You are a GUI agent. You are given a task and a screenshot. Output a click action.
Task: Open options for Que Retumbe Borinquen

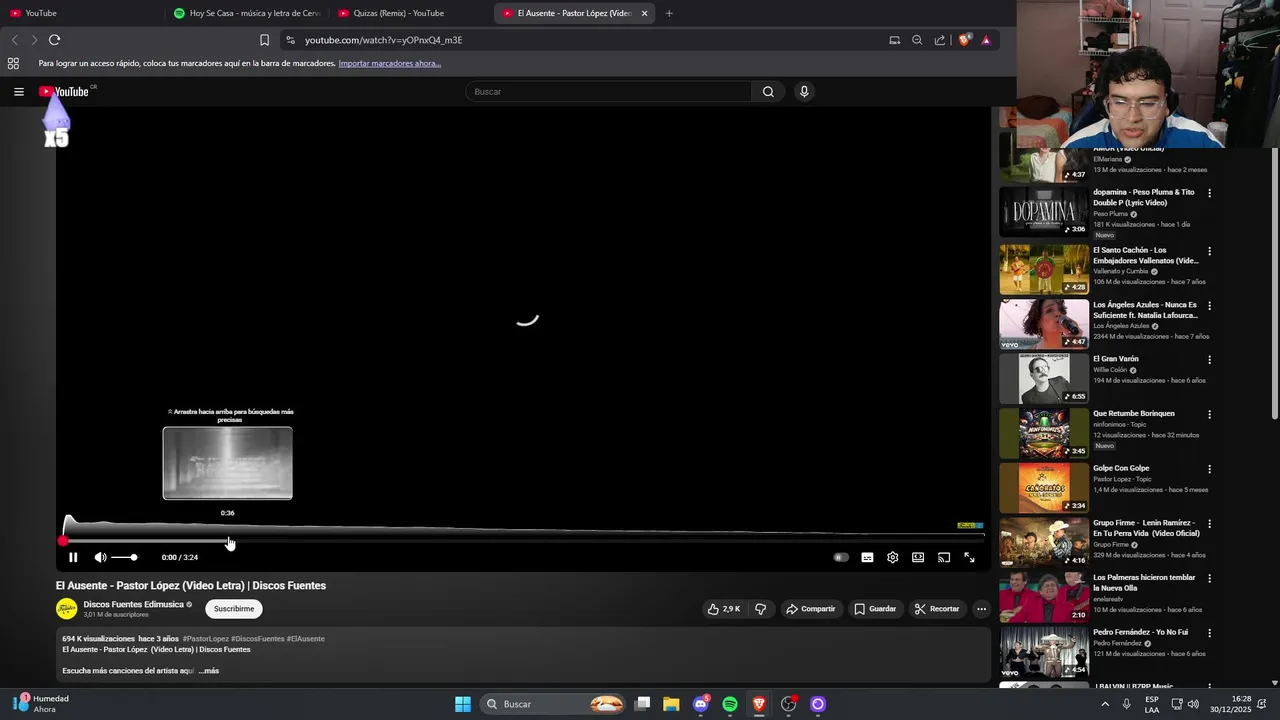coord(1209,414)
